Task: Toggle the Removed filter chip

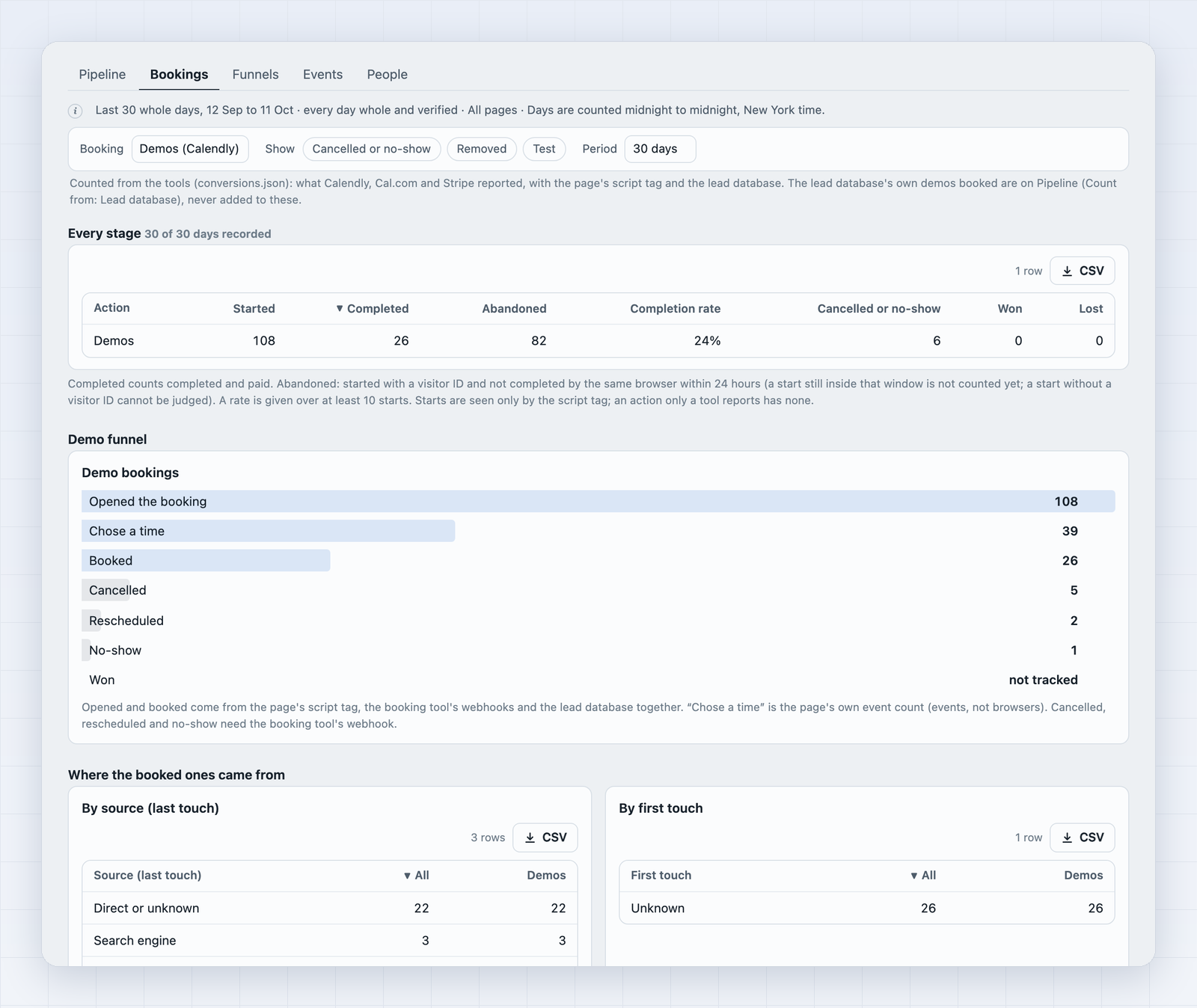Action: (x=482, y=149)
